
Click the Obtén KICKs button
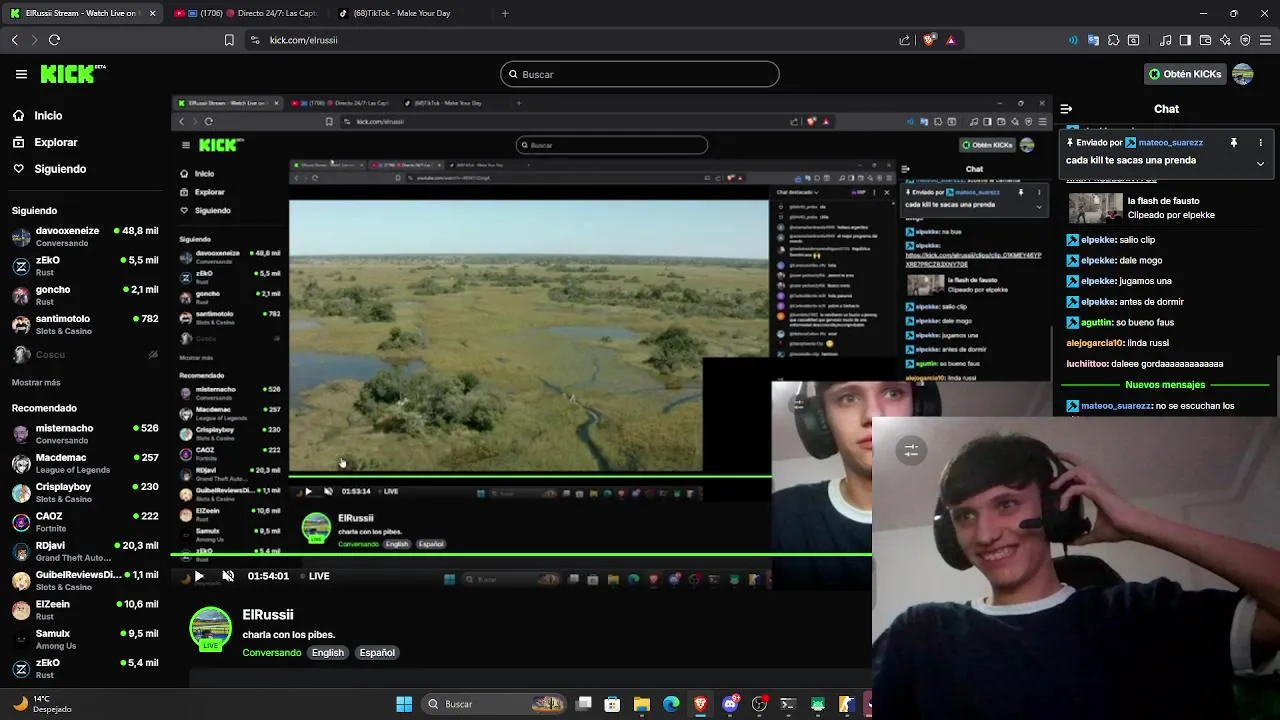[x=1185, y=74]
